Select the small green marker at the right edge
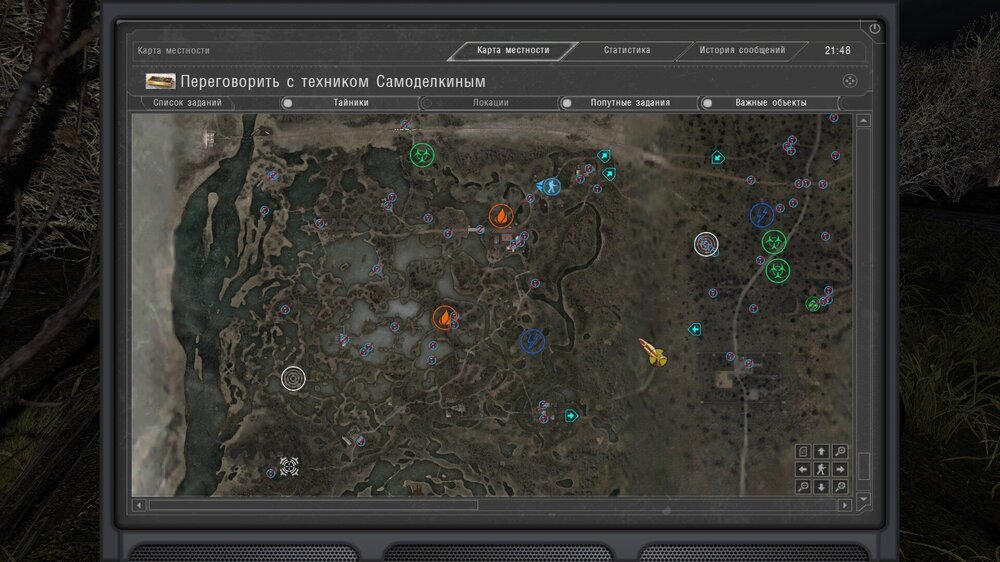 (812, 304)
